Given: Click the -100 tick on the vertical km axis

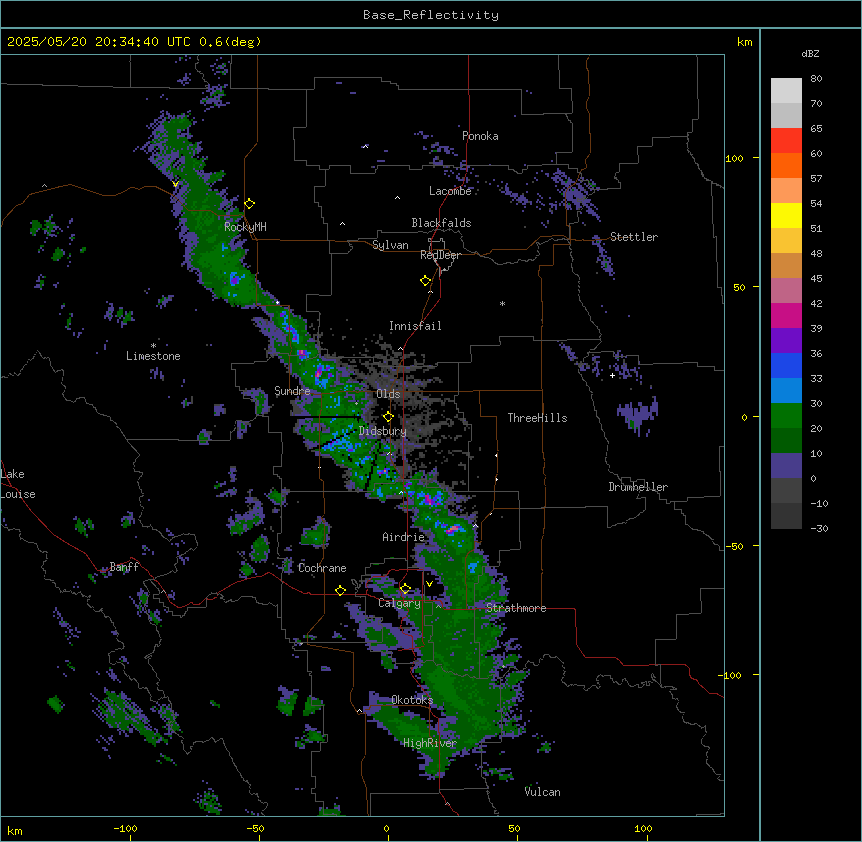Looking at the screenshot, I should tap(731, 675).
